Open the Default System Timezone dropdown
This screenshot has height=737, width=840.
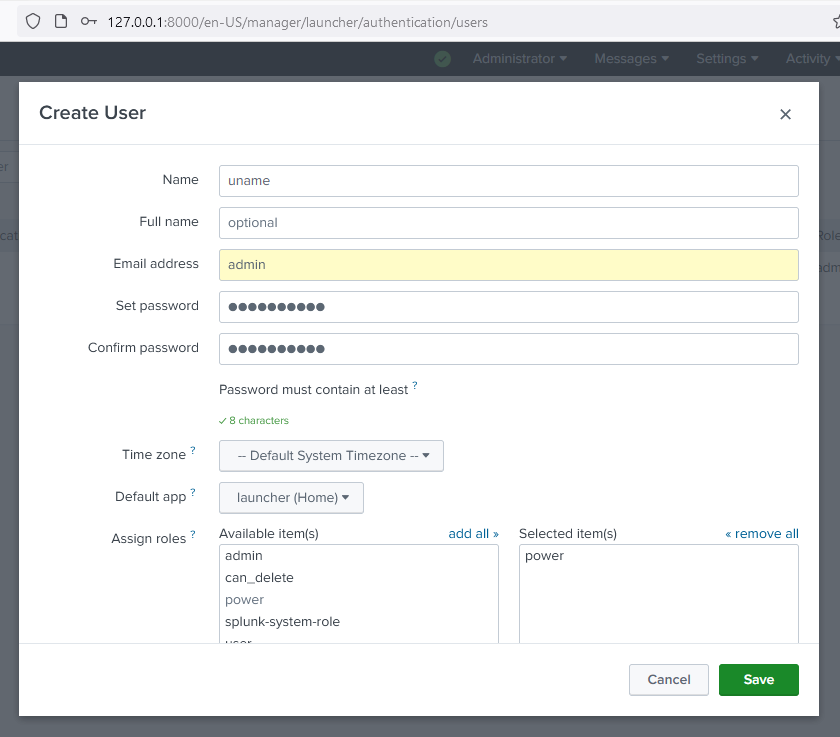pos(331,456)
